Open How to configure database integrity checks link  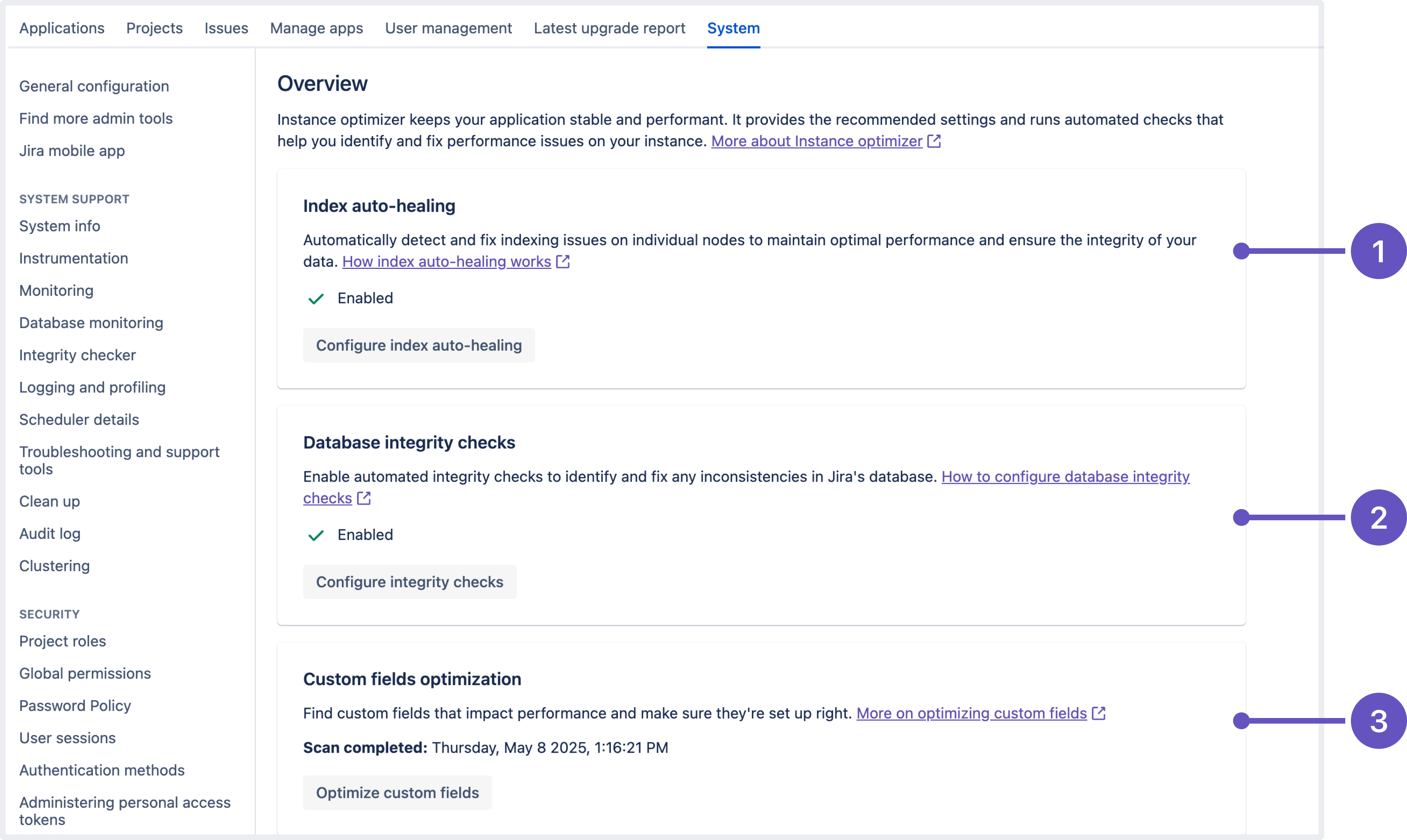point(1065,476)
